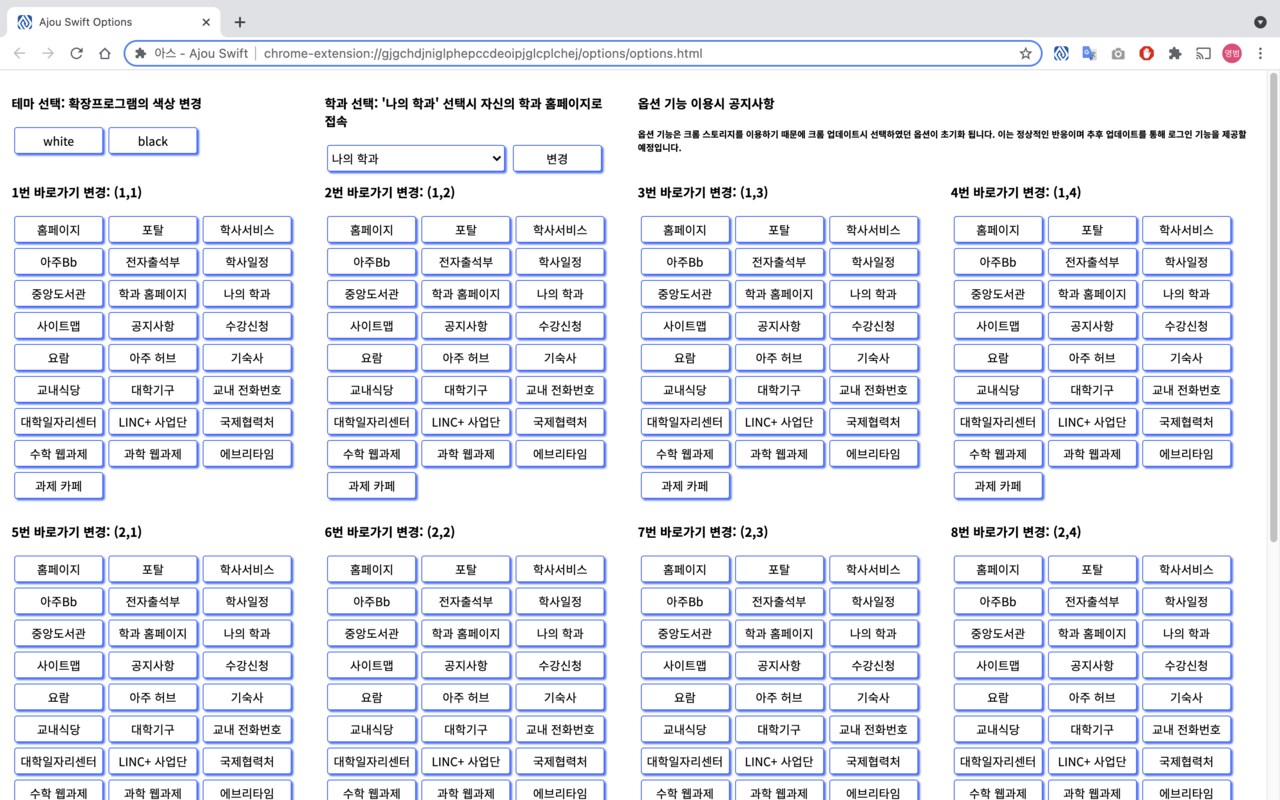Click the browser forward arrow
The width and height of the screenshot is (1280, 800).
pos(48,53)
